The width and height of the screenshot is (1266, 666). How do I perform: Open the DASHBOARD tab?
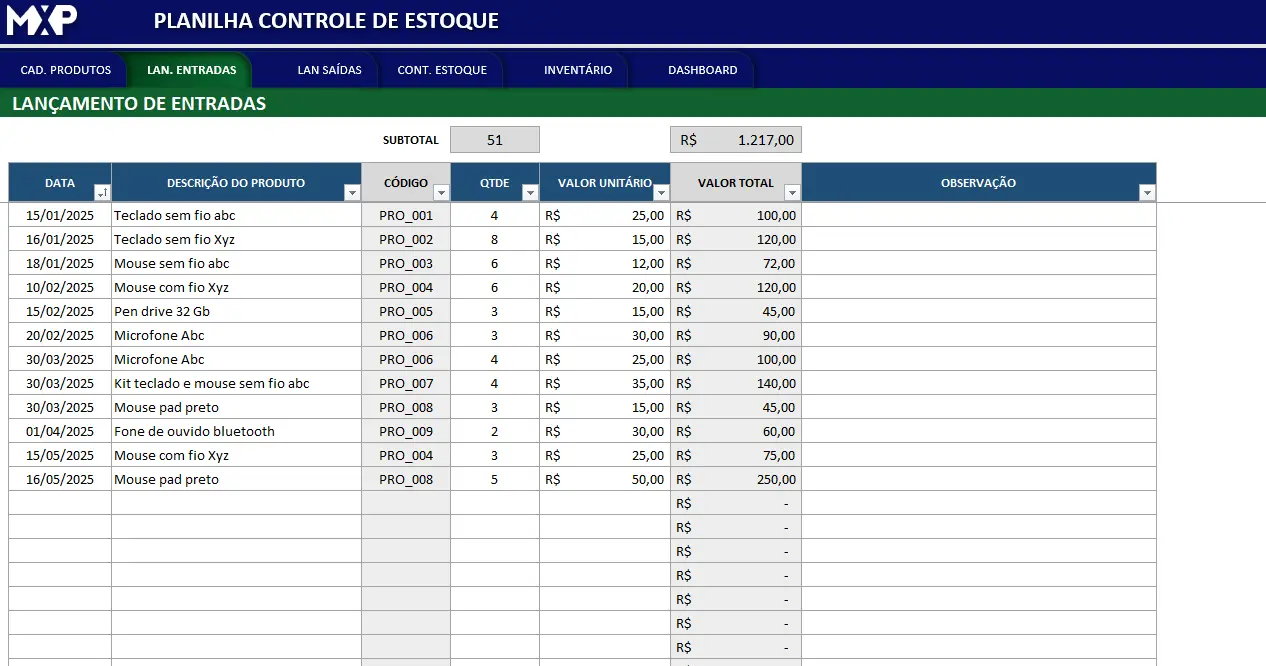[x=702, y=71]
